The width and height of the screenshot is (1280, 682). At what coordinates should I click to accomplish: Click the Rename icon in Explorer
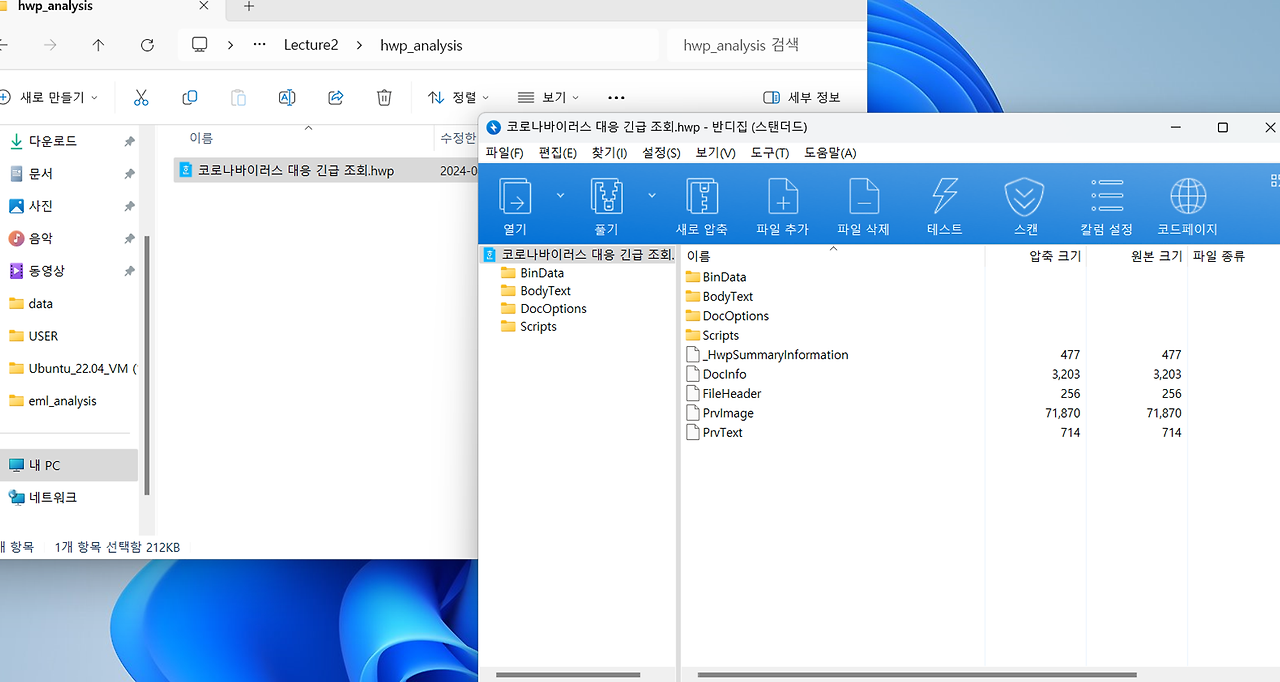[287, 97]
